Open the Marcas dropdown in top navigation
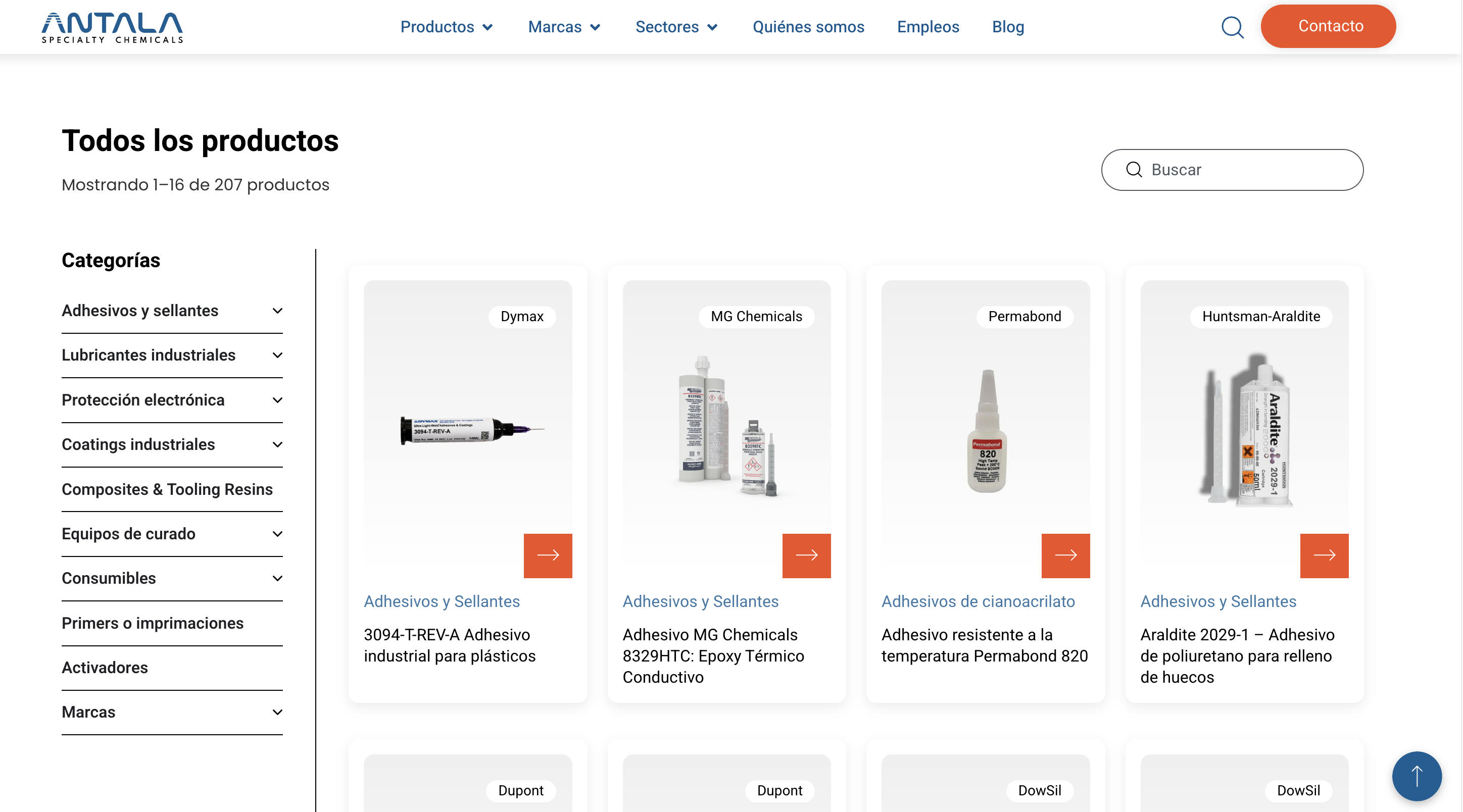 pyautogui.click(x=564, y=27)
